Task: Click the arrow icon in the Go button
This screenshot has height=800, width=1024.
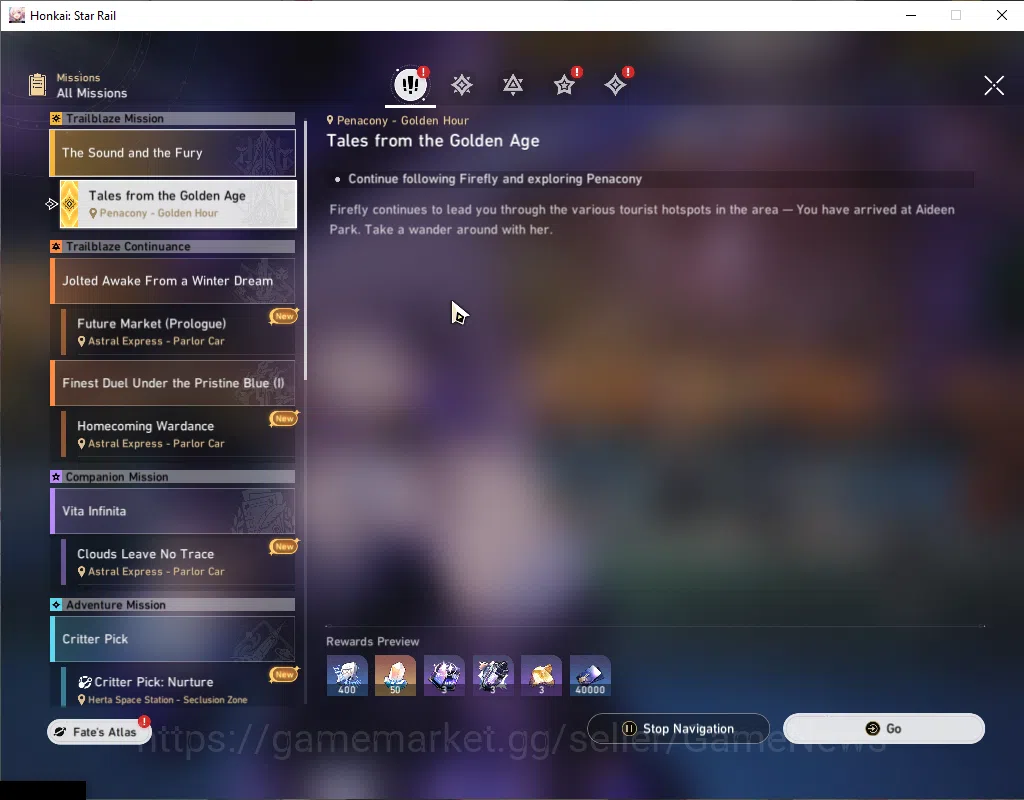Action: (872, 729)
